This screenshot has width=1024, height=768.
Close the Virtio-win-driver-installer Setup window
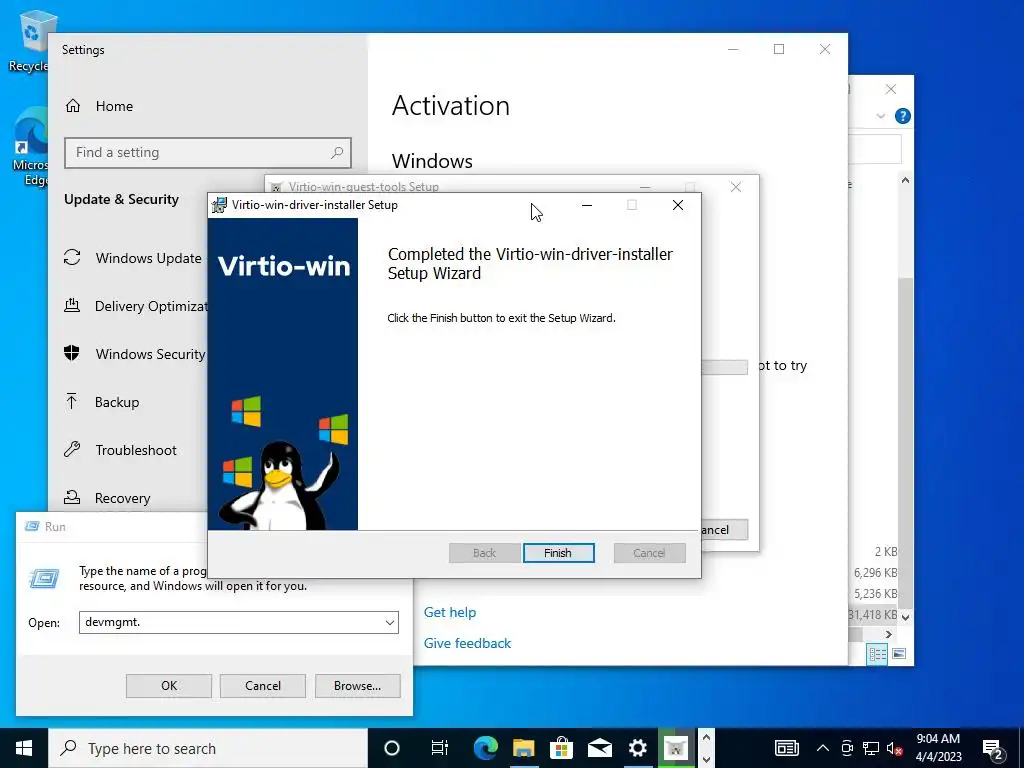678,205
